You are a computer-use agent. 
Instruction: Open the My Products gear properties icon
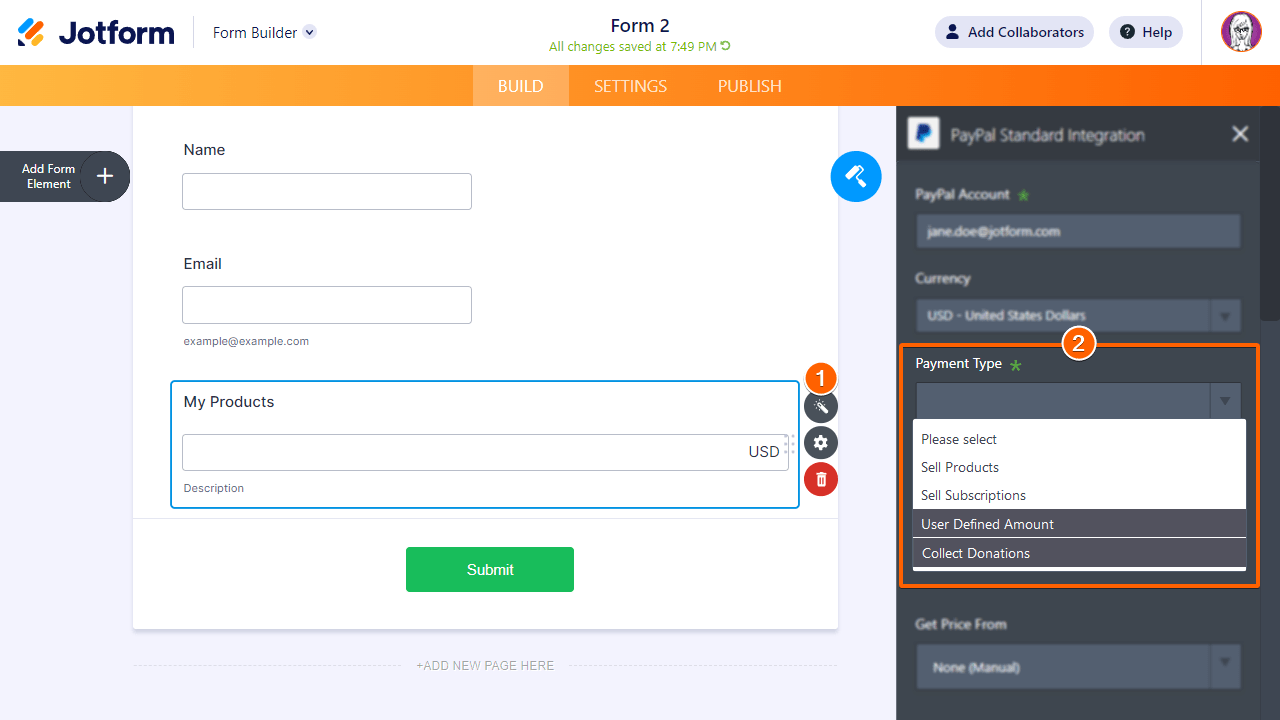tap(821, 443)
